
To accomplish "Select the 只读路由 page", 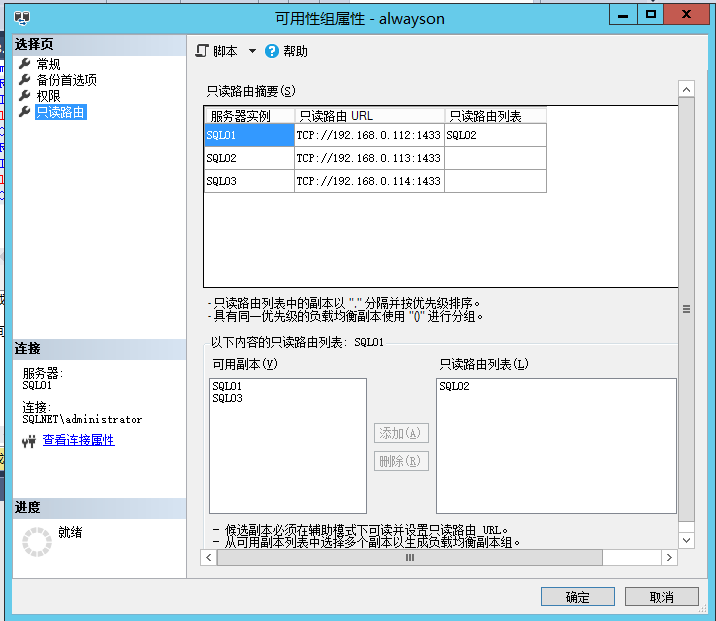I will pos(60,112).
